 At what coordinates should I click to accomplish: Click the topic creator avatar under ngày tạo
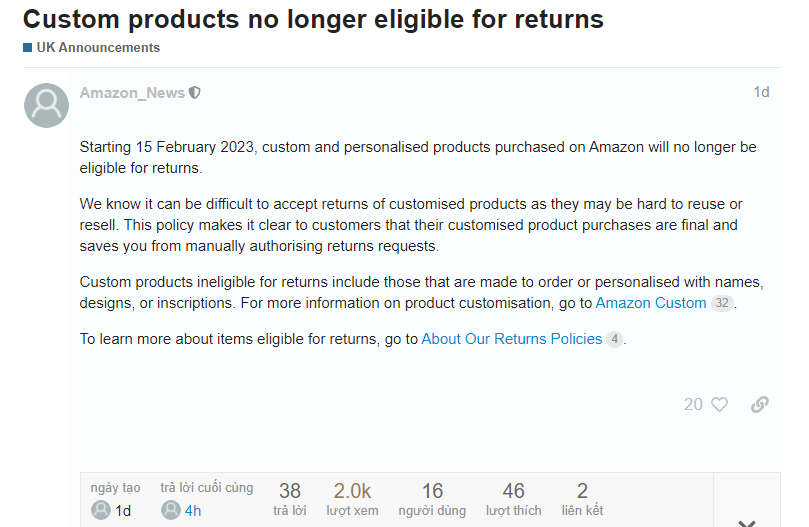(100, 510)
